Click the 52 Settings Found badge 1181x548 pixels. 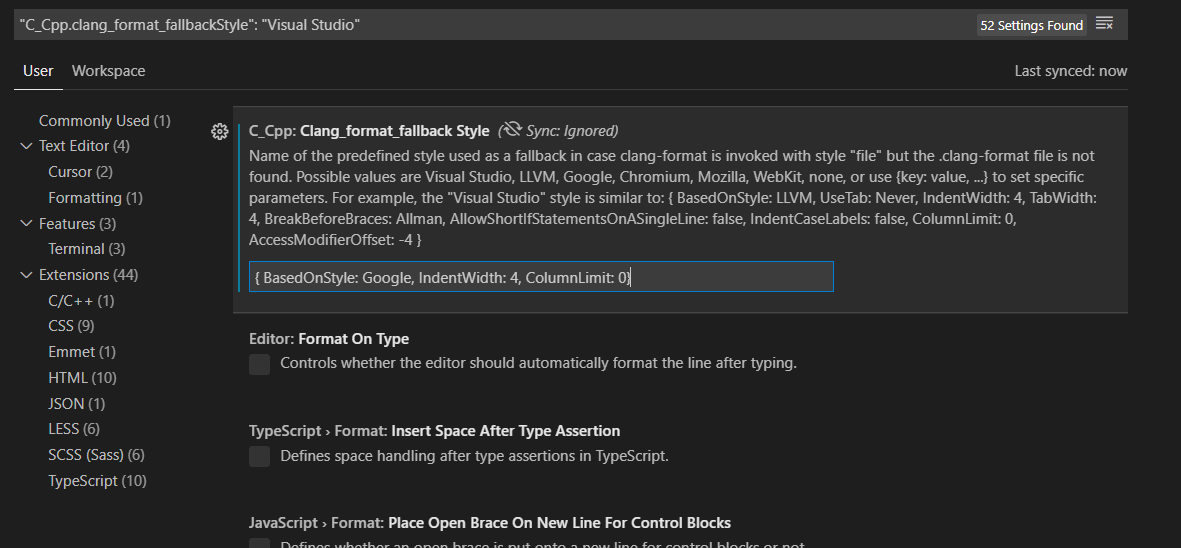[x=1031, y=25]
